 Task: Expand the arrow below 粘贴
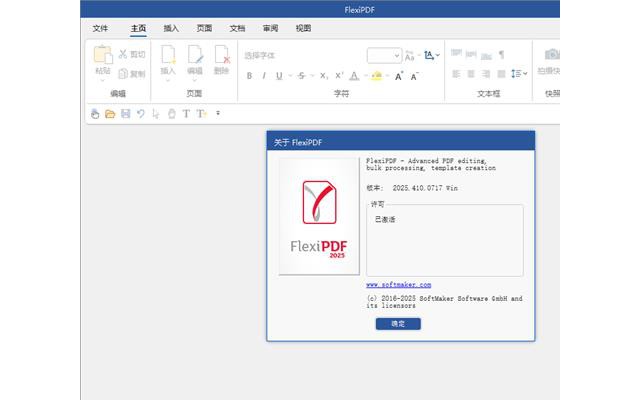coord(102,80)
